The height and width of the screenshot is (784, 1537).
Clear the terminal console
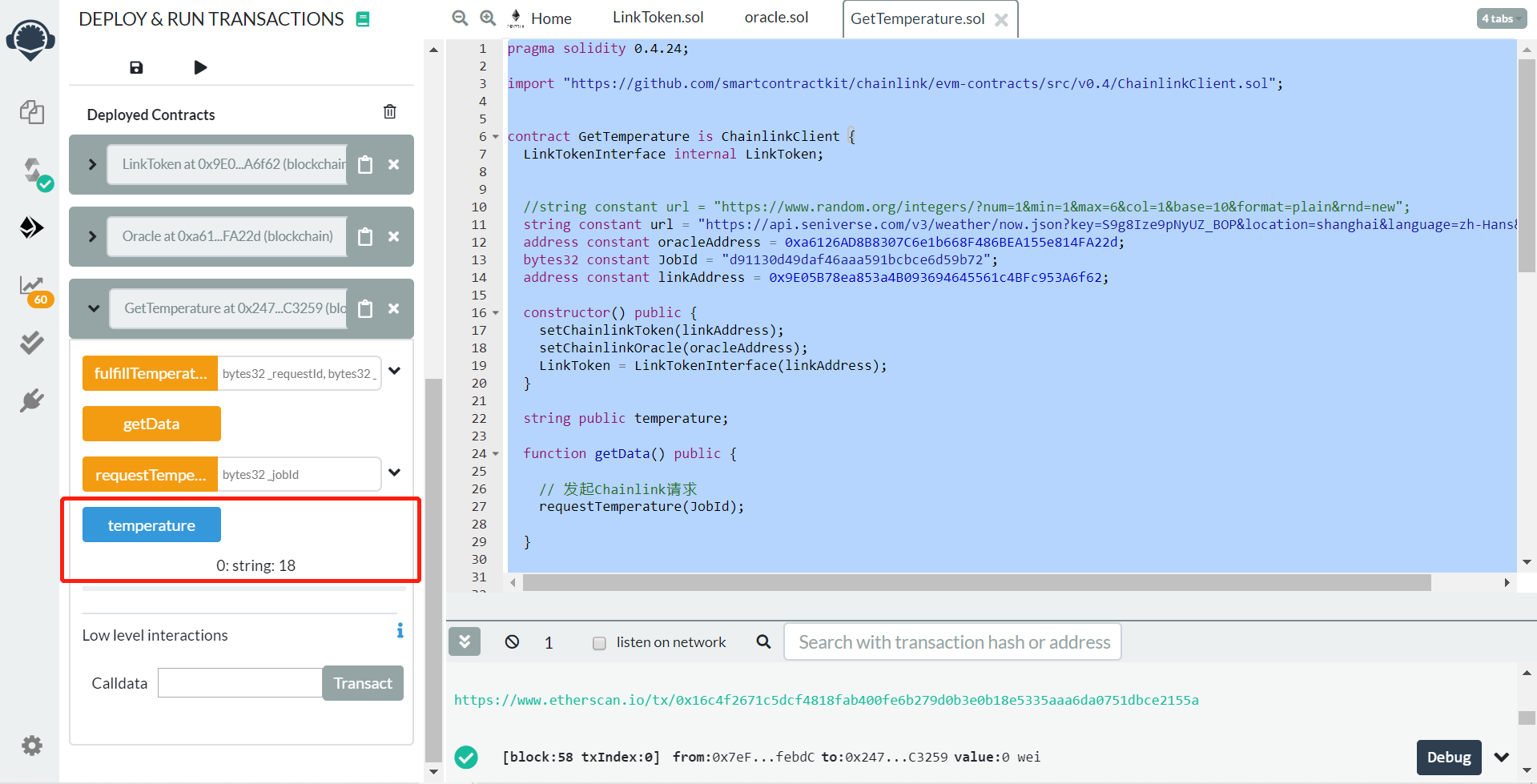(512, 641)
